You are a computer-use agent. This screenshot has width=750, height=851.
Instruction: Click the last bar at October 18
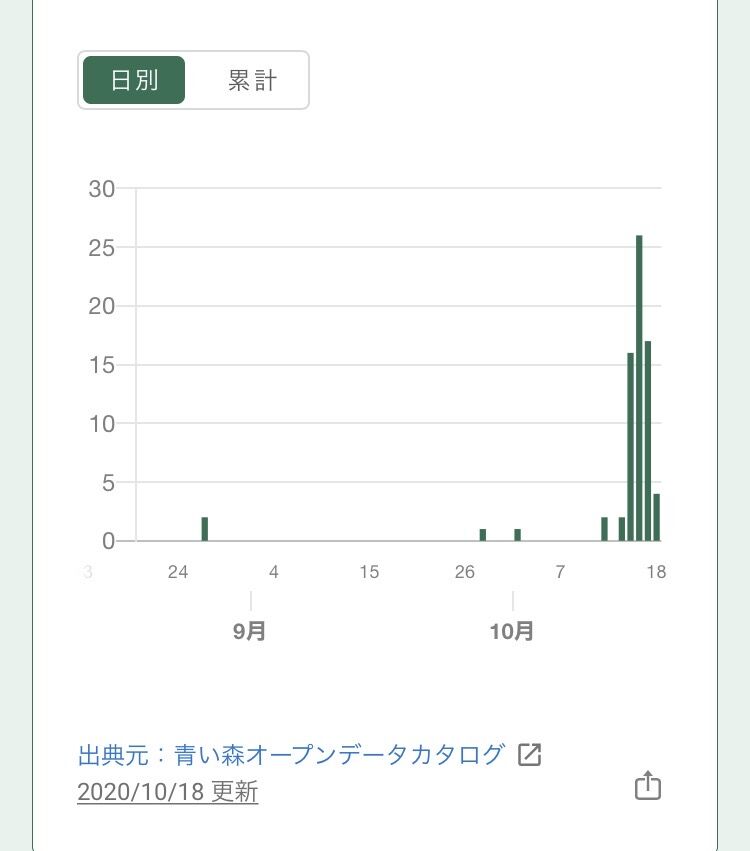tap(657, 517)
